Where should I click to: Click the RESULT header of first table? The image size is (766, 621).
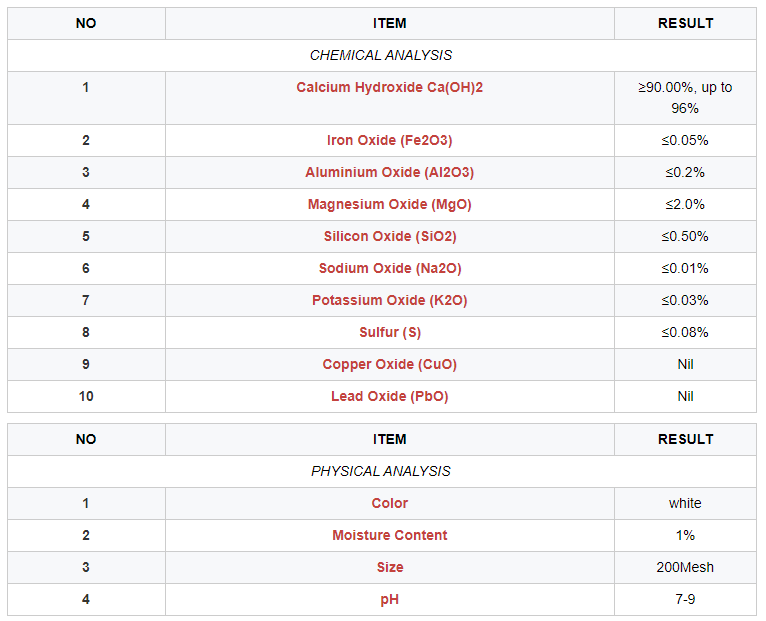[685, 23]
